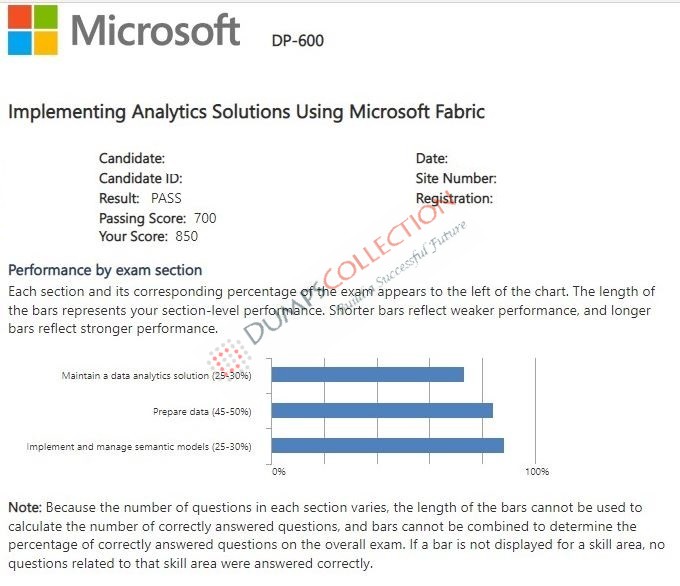Click the PASS result value
The width and height of the screenshot is (680, 586).
pos(166,198)
